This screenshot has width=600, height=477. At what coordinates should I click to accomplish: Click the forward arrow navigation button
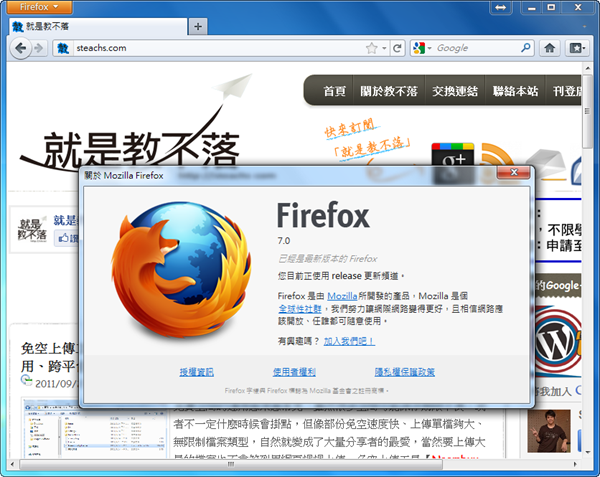[38, 48]
